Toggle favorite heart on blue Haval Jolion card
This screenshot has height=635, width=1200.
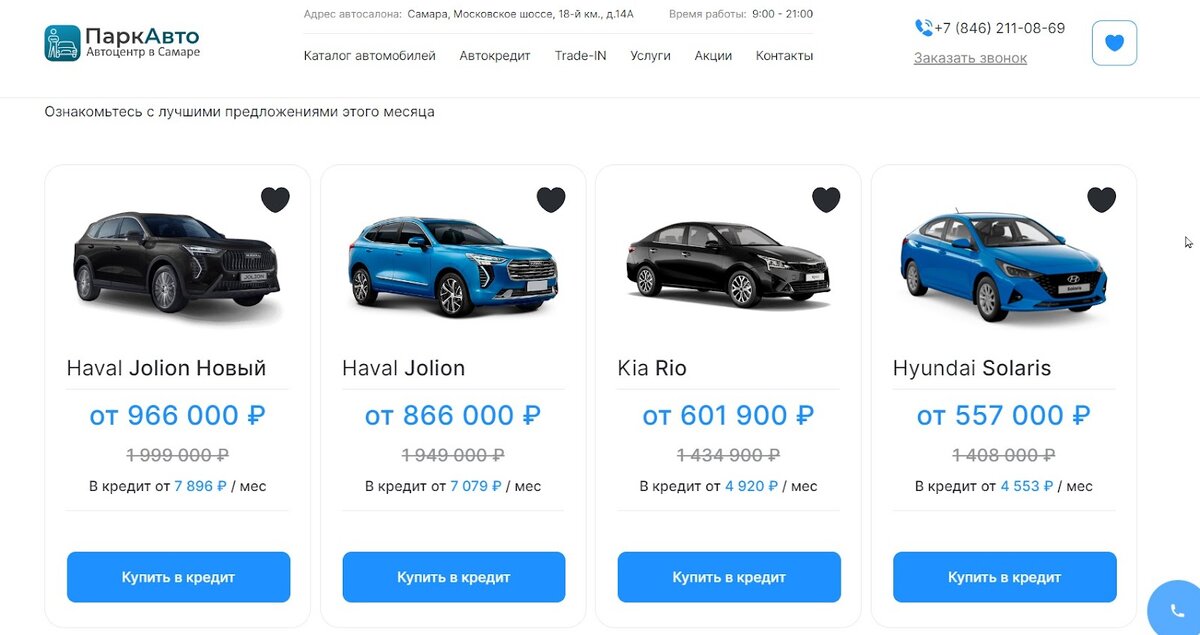click(x=551, y=200)
